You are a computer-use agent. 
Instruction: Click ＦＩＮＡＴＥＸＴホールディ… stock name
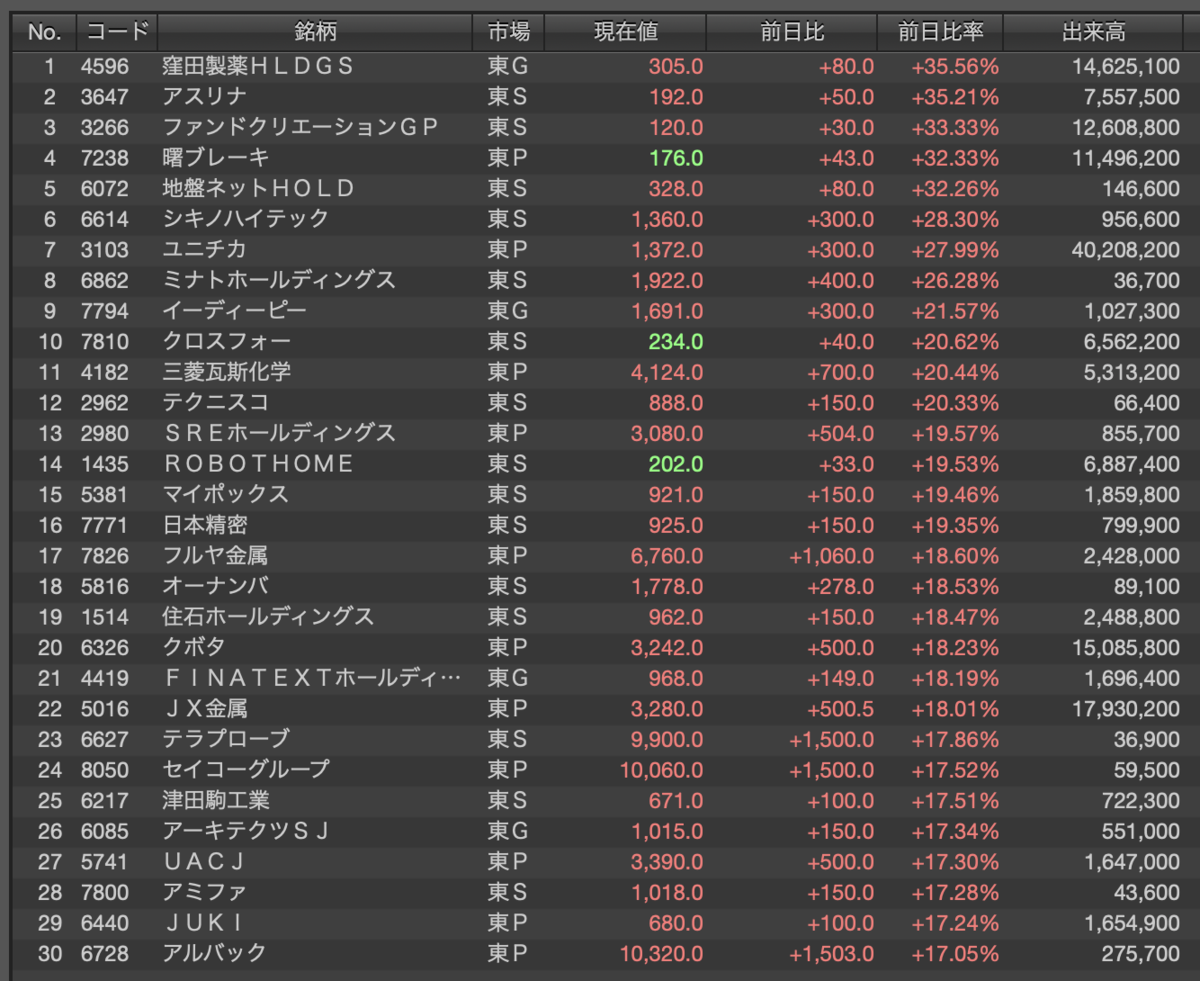point(312,678)
